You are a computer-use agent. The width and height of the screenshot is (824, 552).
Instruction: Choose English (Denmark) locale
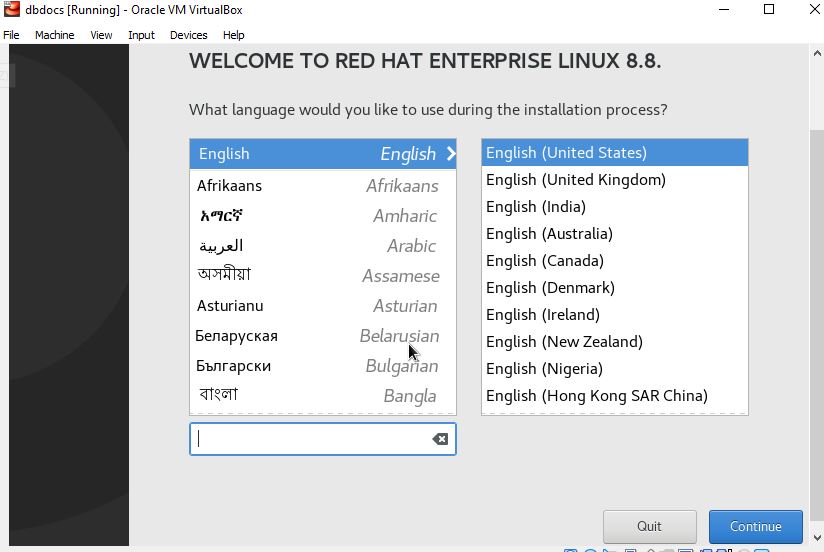pos(615,288)
